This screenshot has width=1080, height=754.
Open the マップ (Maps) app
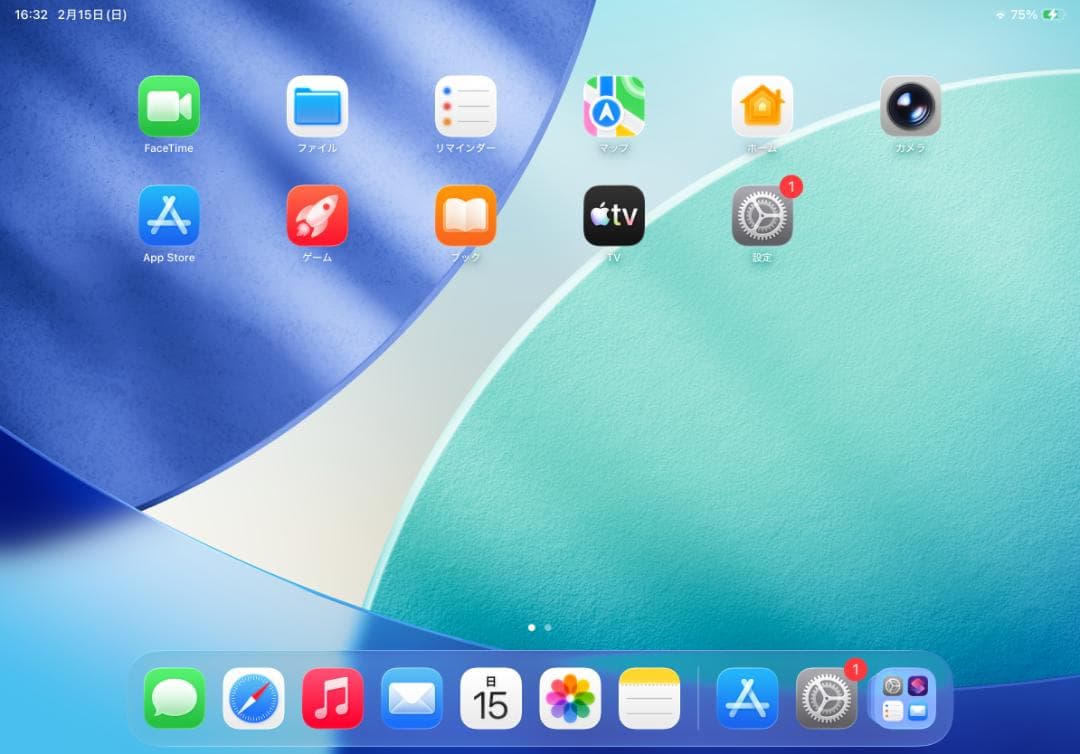click(614, 106)
